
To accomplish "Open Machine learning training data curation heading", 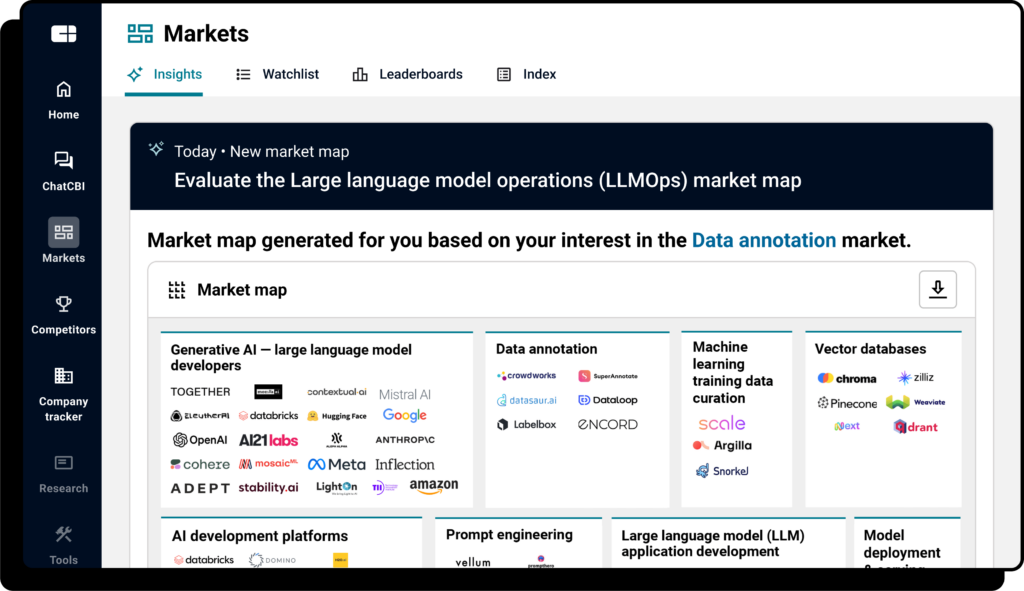I will [733, 372].
